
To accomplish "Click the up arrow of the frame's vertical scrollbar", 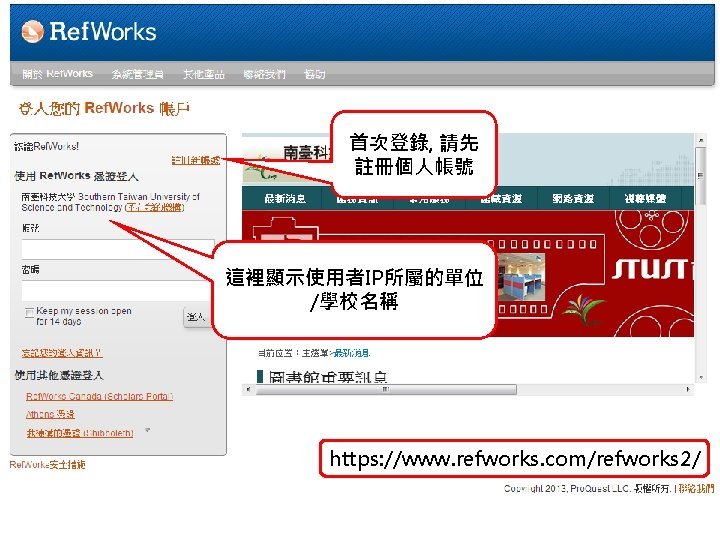I will point(700,139).
